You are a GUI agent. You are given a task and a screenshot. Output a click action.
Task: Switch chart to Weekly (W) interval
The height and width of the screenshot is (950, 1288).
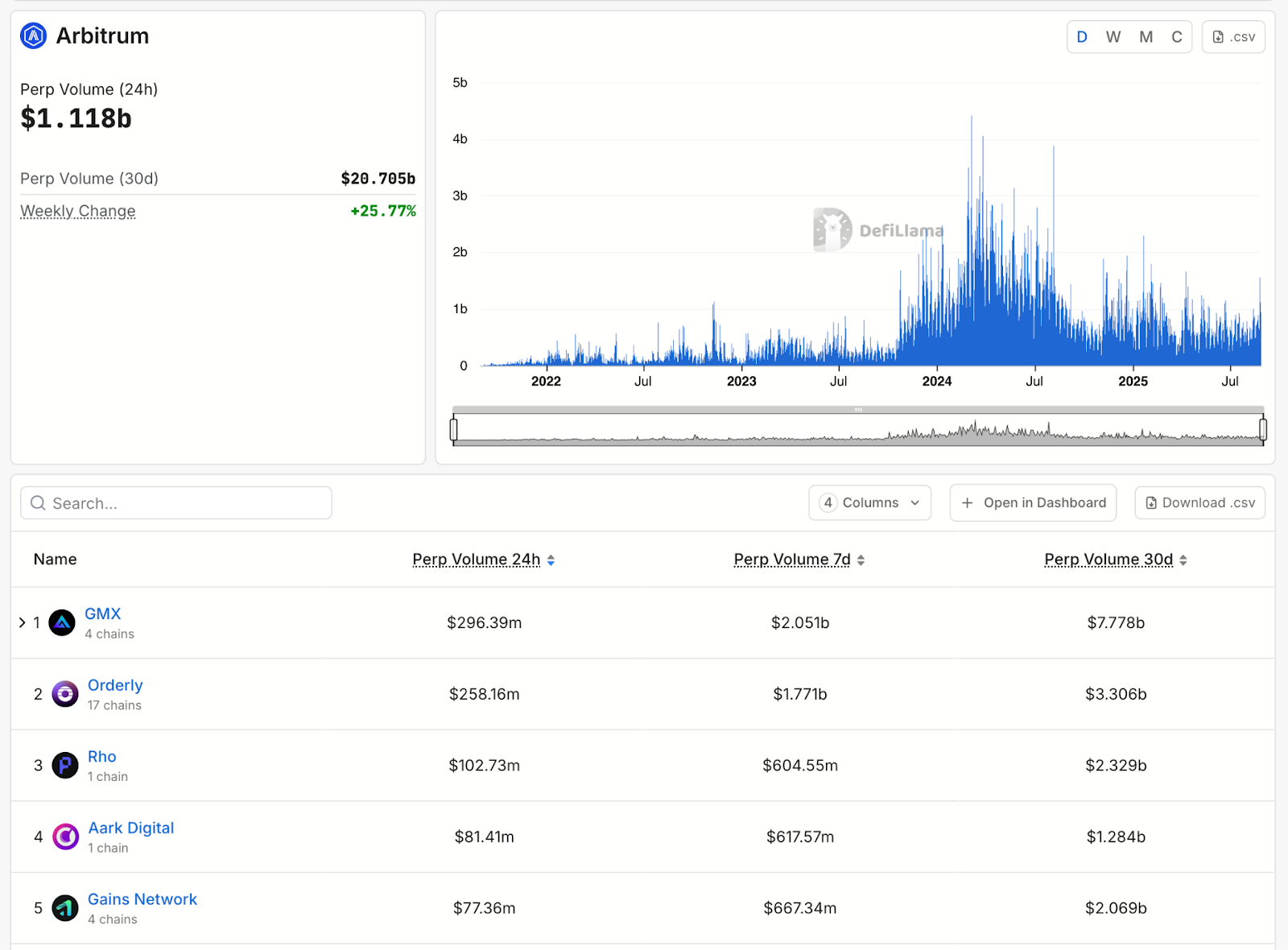point(1113,37)
